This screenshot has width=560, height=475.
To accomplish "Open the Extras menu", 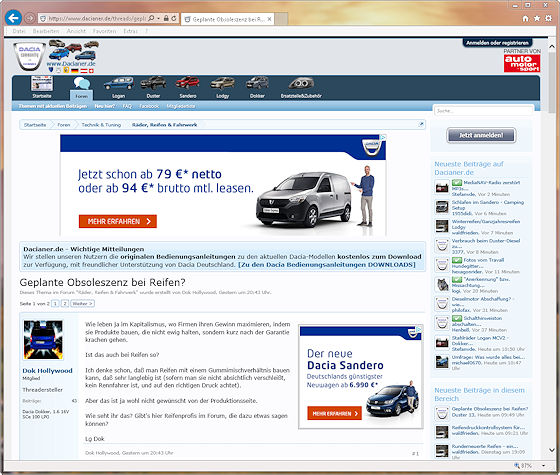I will click(x=130, y=31).
